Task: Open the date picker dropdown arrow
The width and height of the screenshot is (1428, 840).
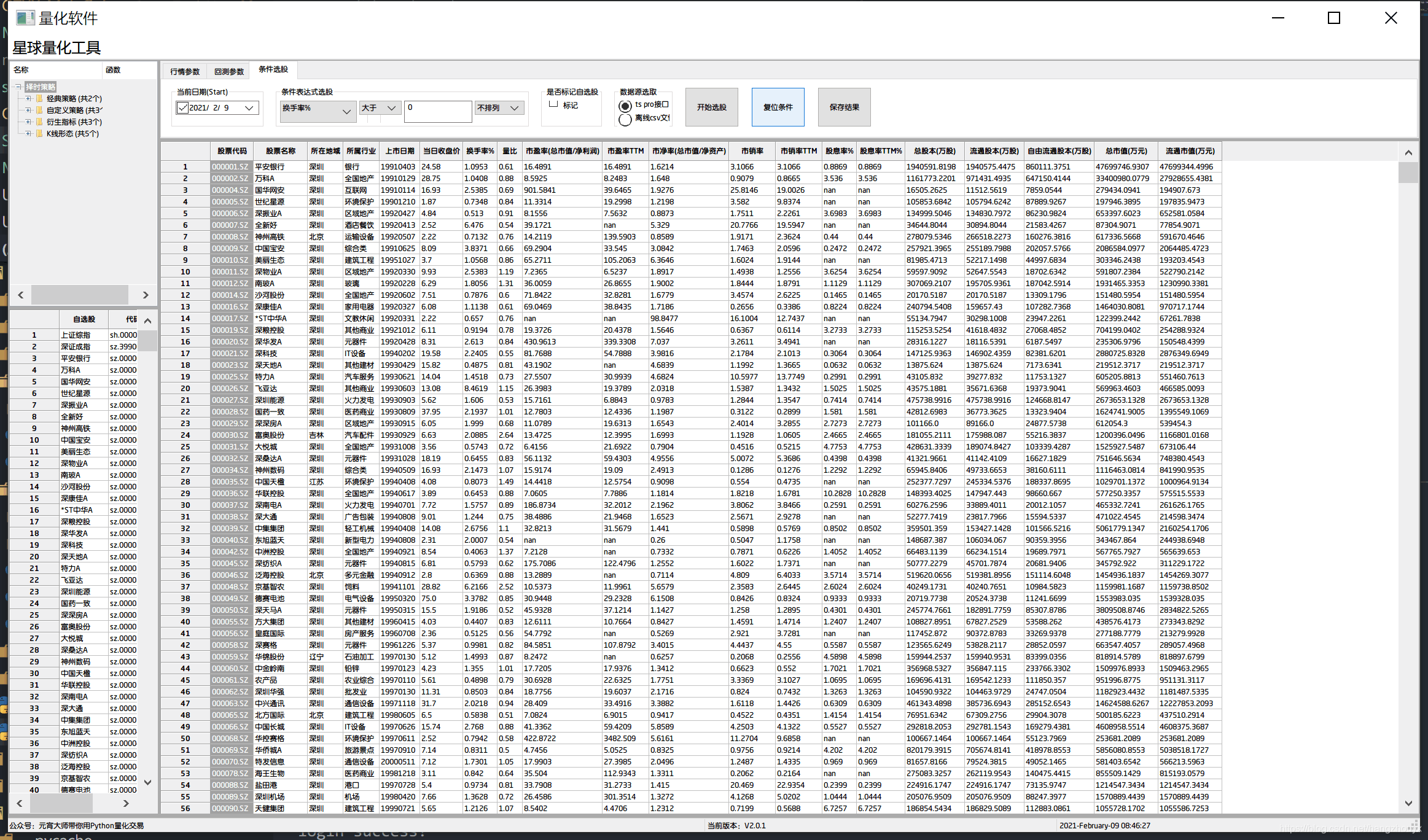Action: 249,108
